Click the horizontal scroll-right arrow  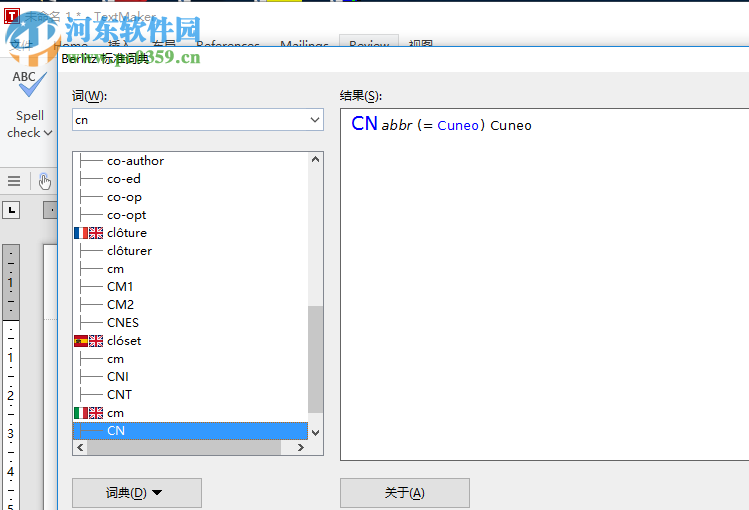coord(300,447)
